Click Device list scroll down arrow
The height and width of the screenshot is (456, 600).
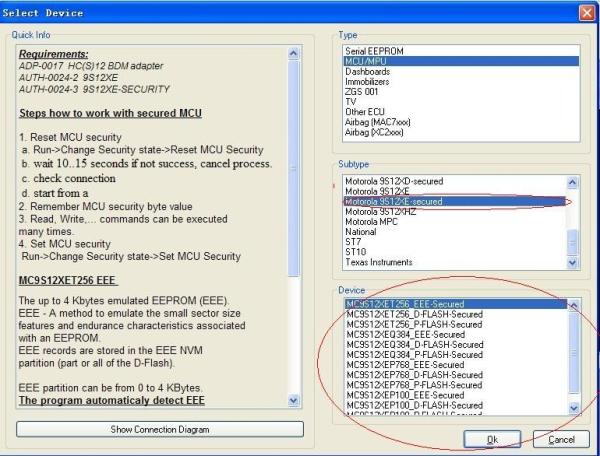click(x=574, y=408)
